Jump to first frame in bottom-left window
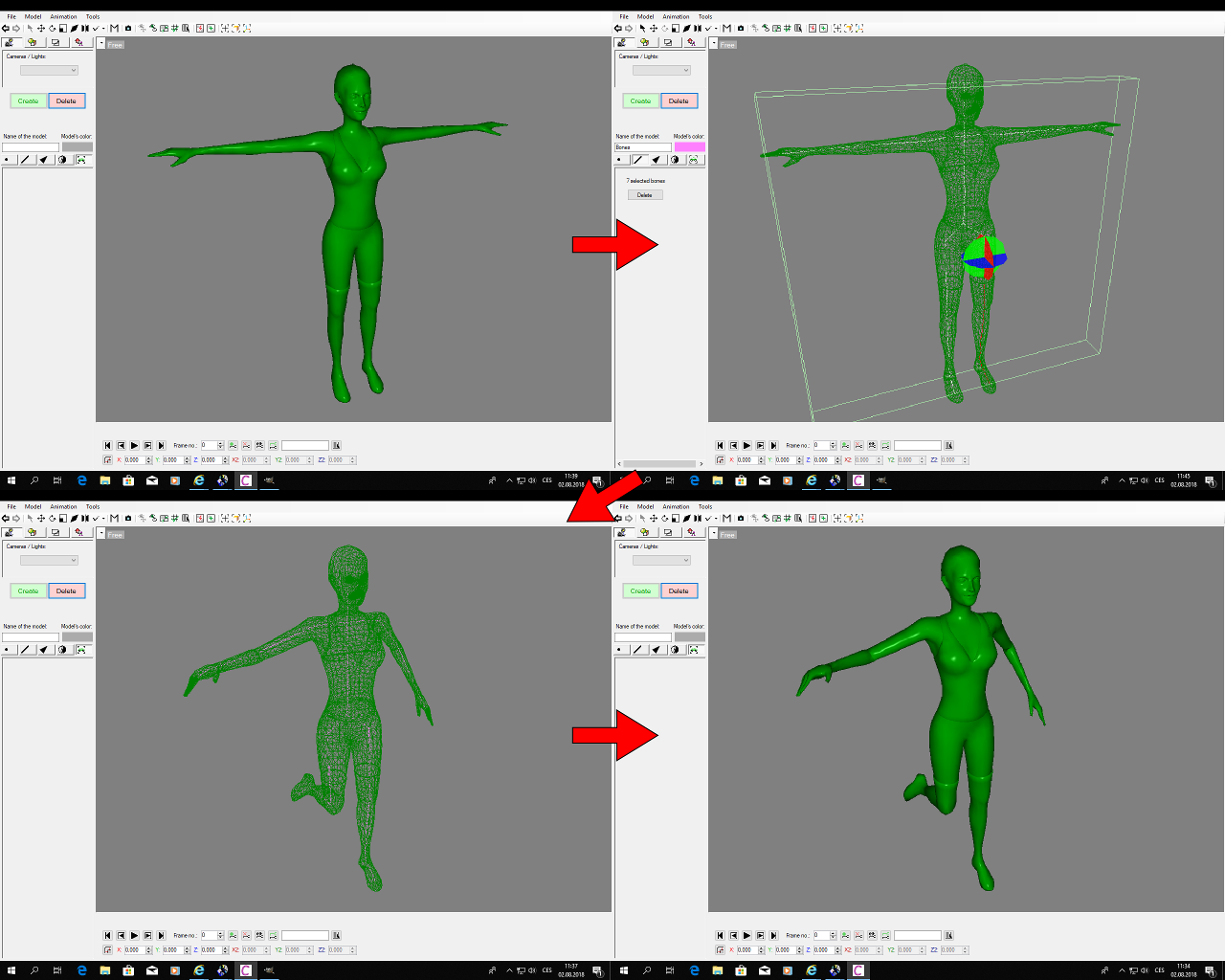The image size is (1225, 980). click(107, 935)
